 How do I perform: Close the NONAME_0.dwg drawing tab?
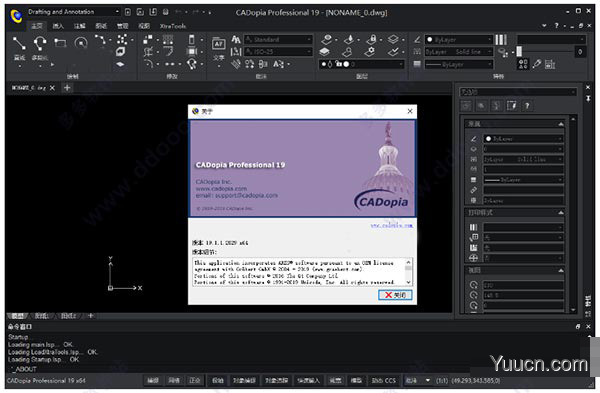[52, 88]
